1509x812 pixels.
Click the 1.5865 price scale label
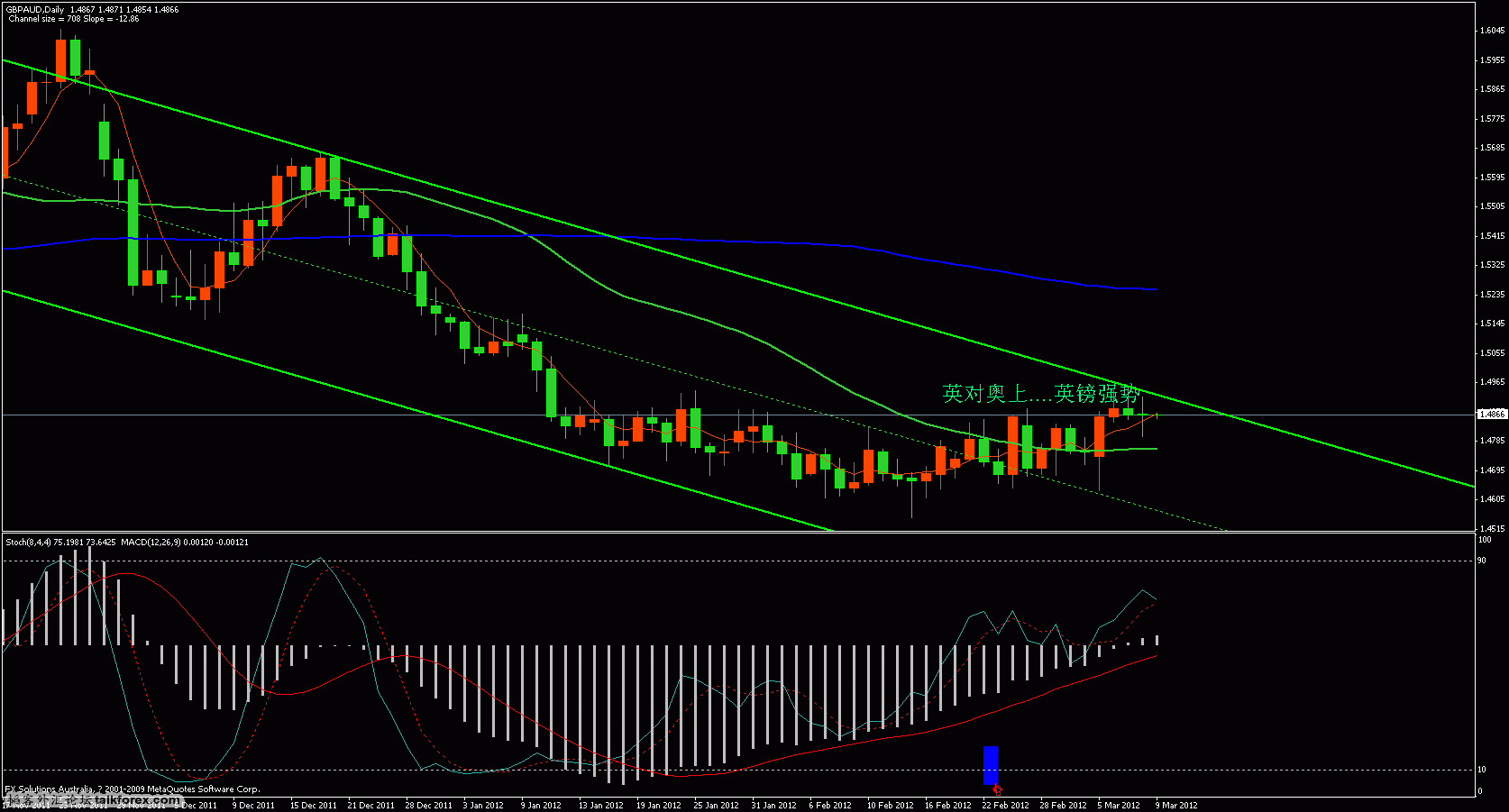point(1492,89)
